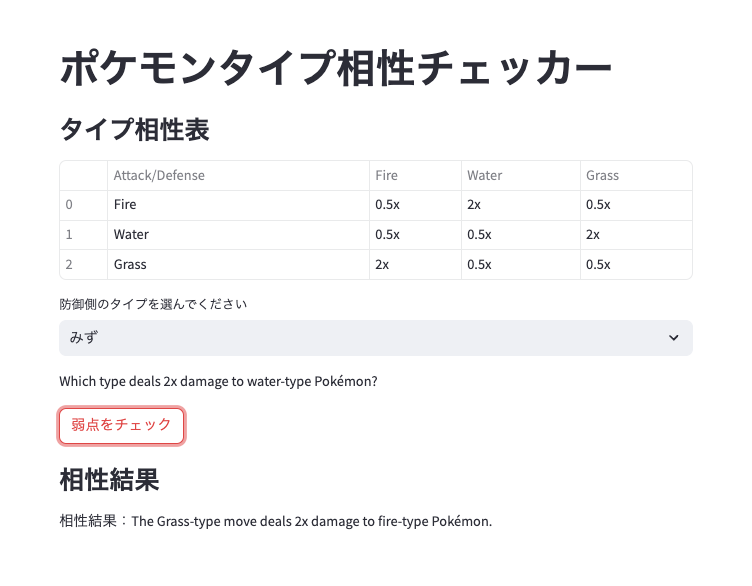The width and height of the screenshot is (752, 586).
Task: Expand the dropdown chevron arrow
Action: point(673,338)
